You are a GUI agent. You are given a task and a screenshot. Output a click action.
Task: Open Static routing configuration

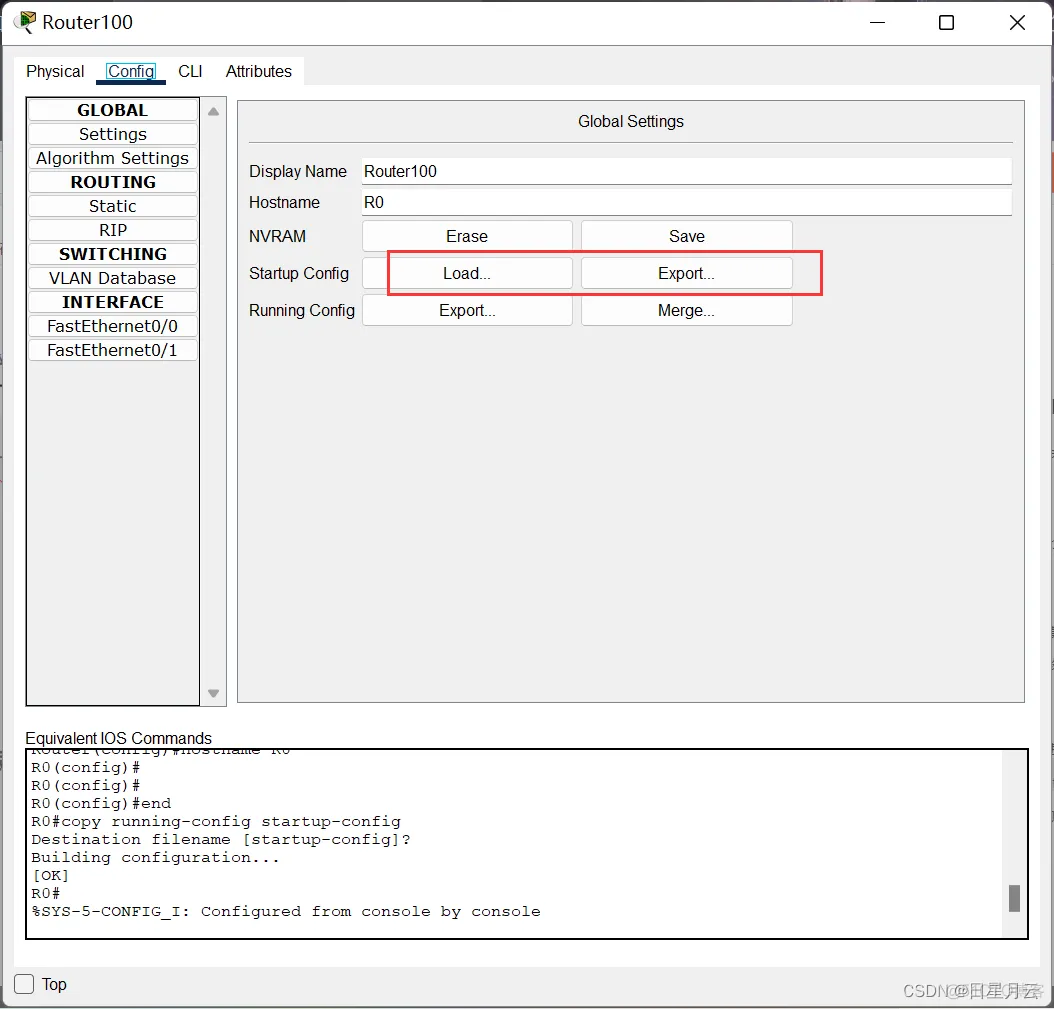pos(113,206)
